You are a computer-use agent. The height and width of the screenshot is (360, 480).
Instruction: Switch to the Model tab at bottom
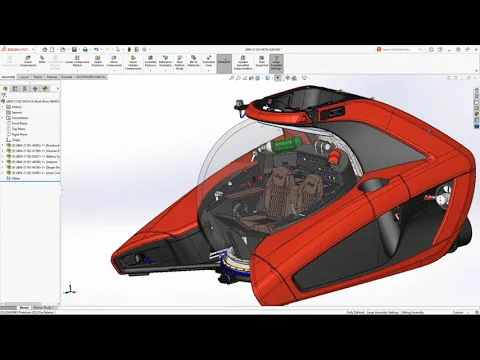pos(24,308)
